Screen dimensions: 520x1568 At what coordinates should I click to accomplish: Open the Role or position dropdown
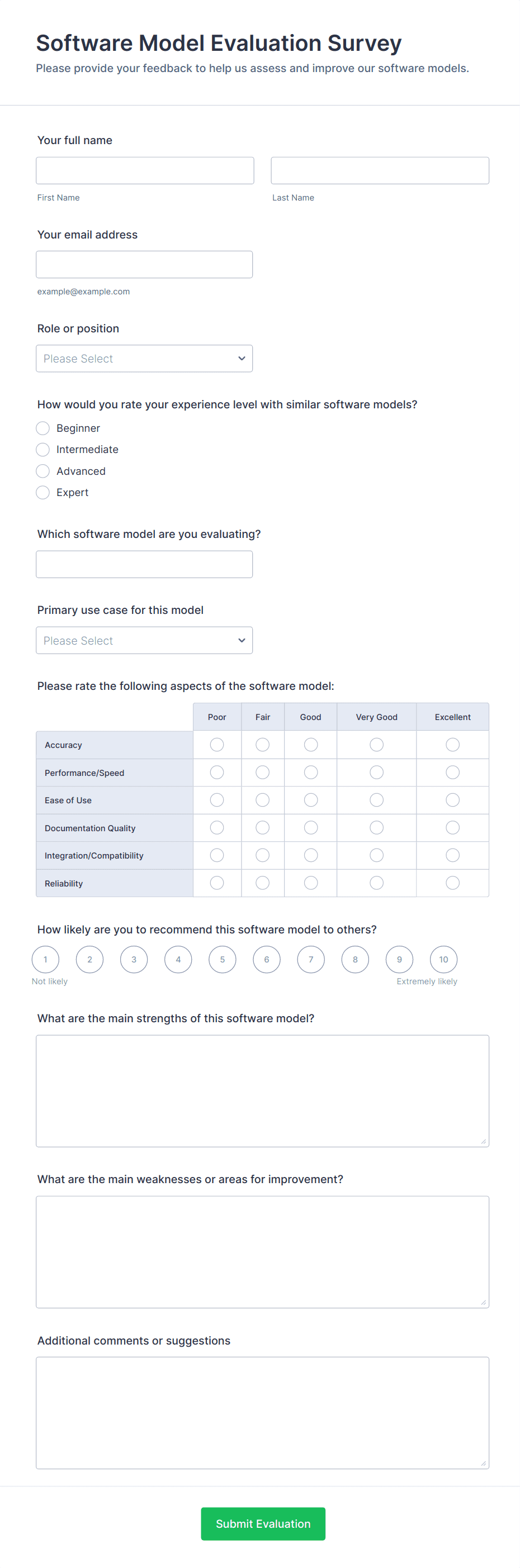coord(144,359)
